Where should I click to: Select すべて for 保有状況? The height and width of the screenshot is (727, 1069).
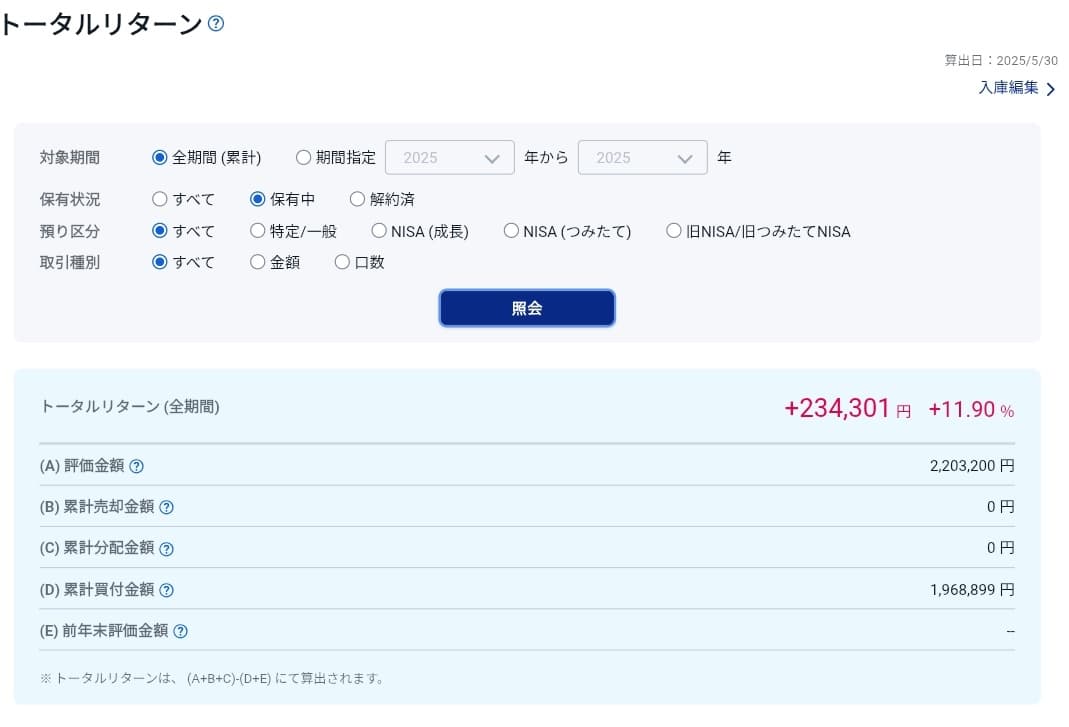tap(160, 199)
